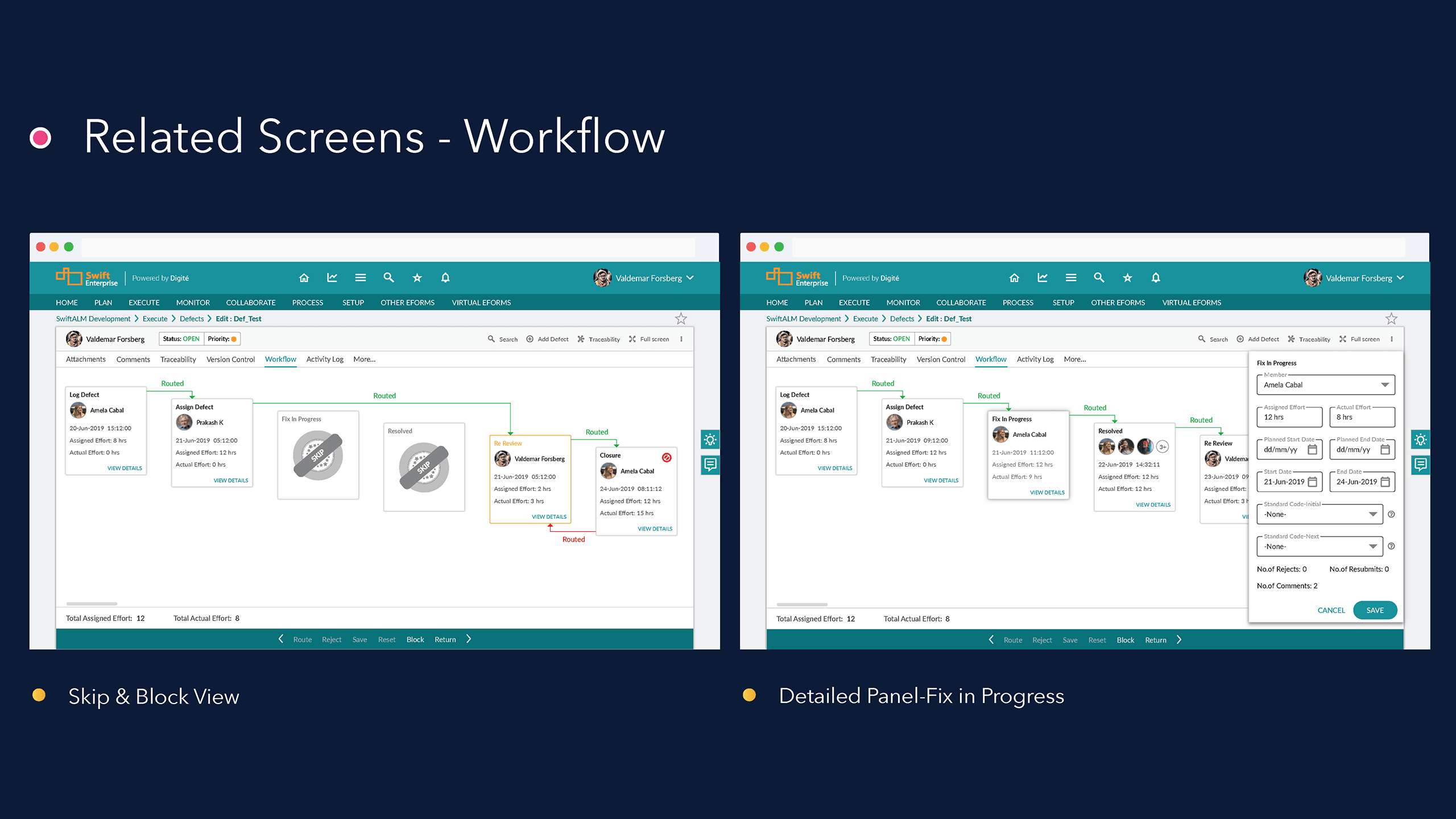Image resolution: width=1456 pixels, height=819 pixels.
Task: Open the lightbulb side panel icon in left screen
Action: [x=710, y=439]
